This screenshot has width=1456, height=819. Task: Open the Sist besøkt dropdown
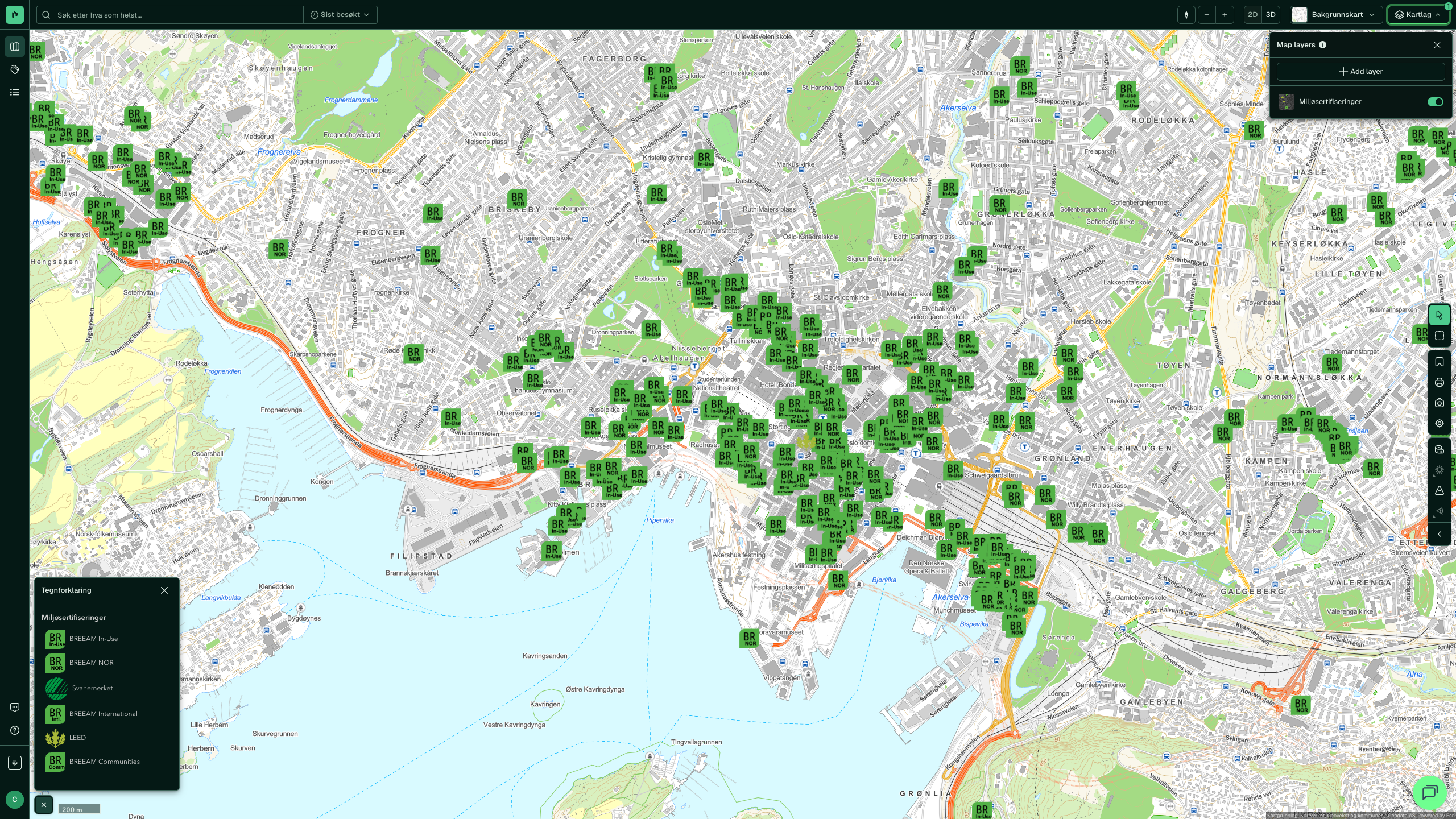[x=340, y=15]
